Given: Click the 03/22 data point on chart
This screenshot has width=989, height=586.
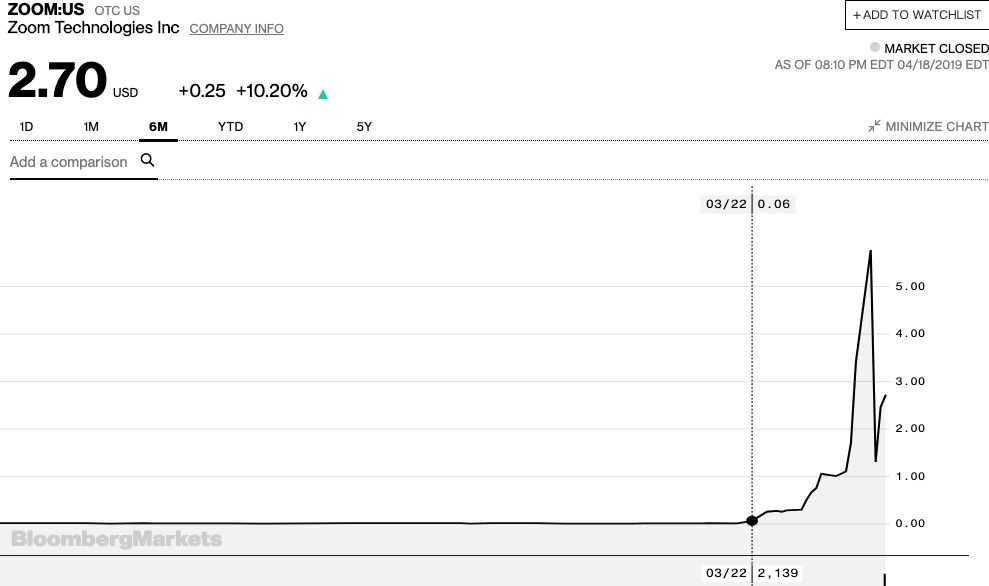Looking at the screenshot, I should pos(752,520).
